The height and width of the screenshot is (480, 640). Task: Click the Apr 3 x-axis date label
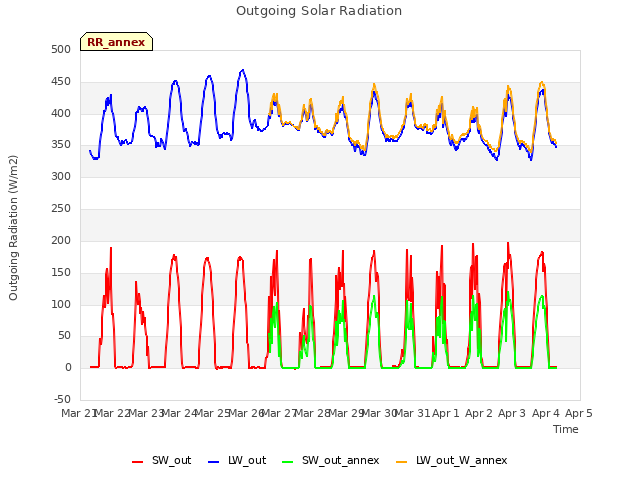[512, 413]
